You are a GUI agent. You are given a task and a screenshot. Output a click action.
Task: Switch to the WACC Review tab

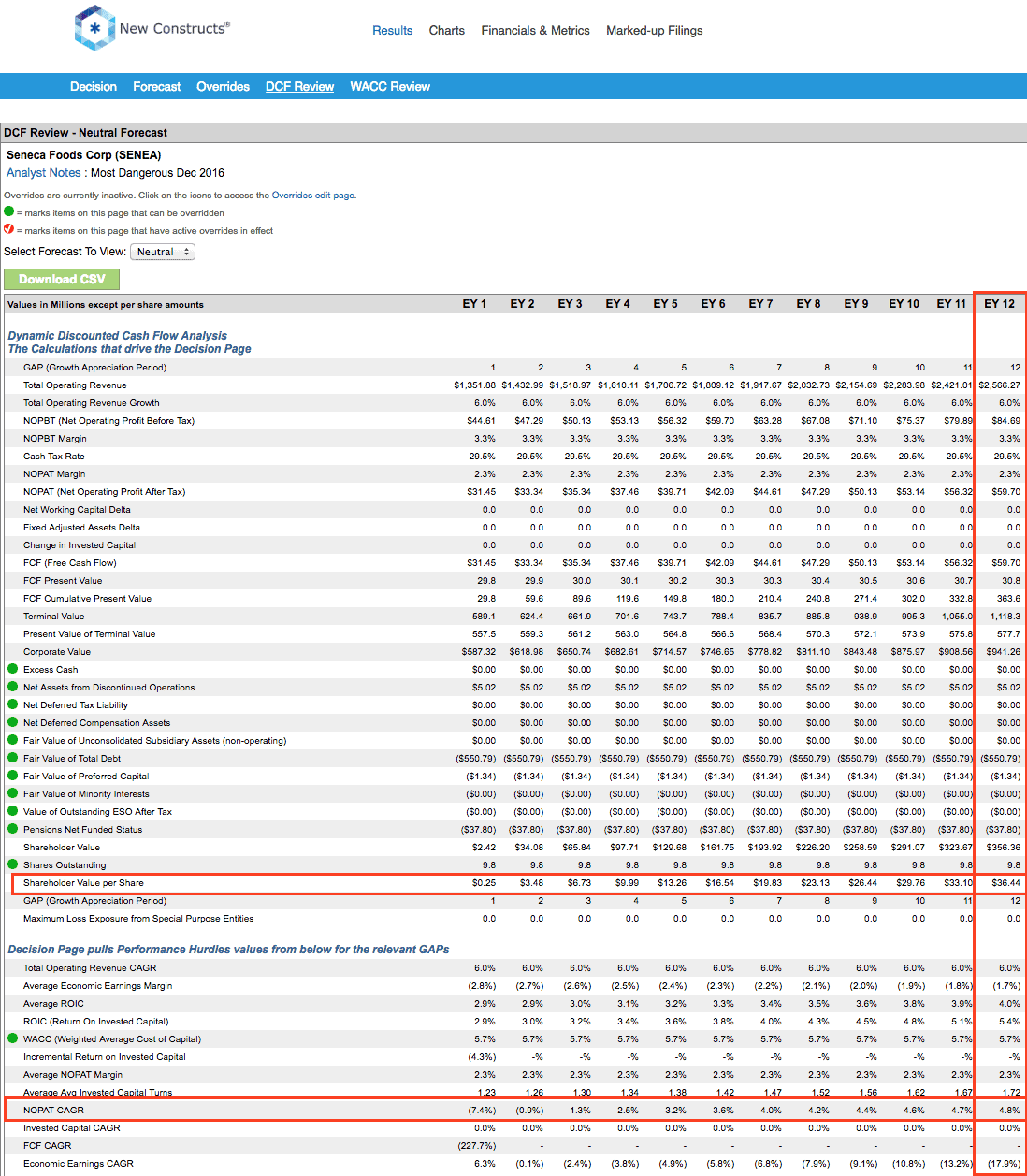coord(391,86)
